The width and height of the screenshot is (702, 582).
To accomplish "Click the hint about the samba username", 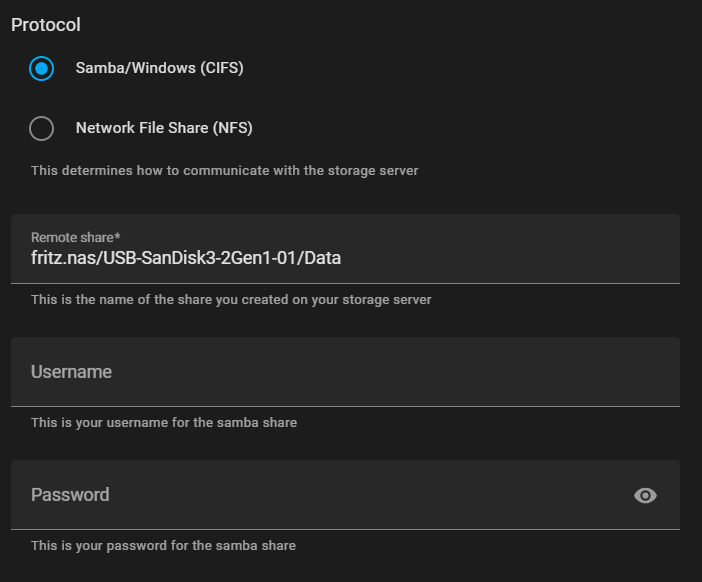I will click(x=164, y=423).
